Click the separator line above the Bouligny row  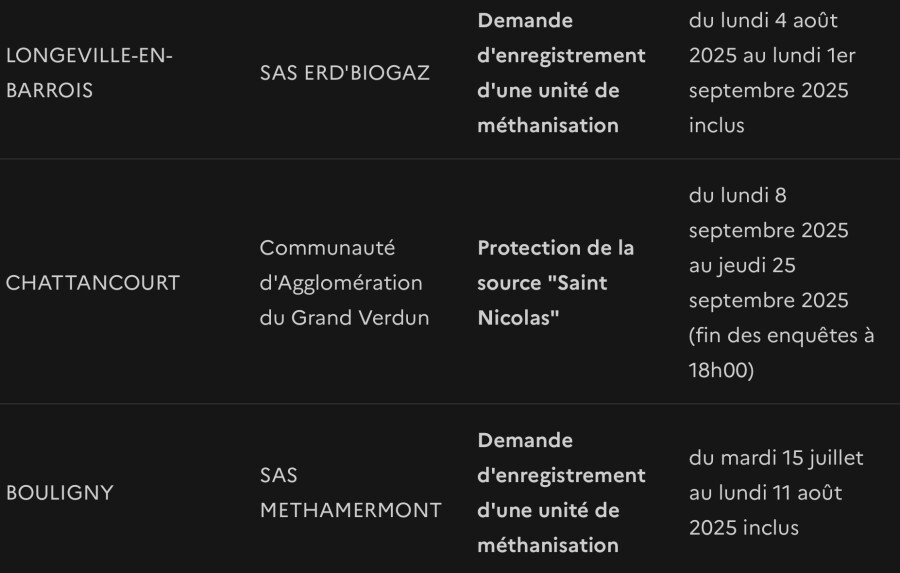coord(450,404)
